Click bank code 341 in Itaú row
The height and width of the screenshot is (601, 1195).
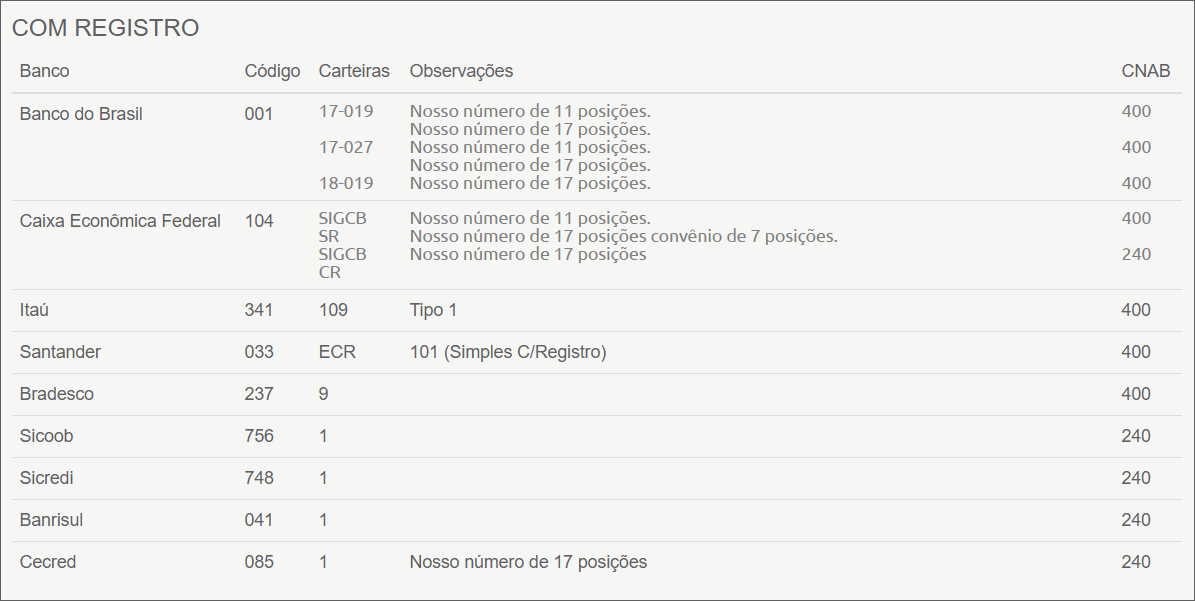[x=259, y=310]
